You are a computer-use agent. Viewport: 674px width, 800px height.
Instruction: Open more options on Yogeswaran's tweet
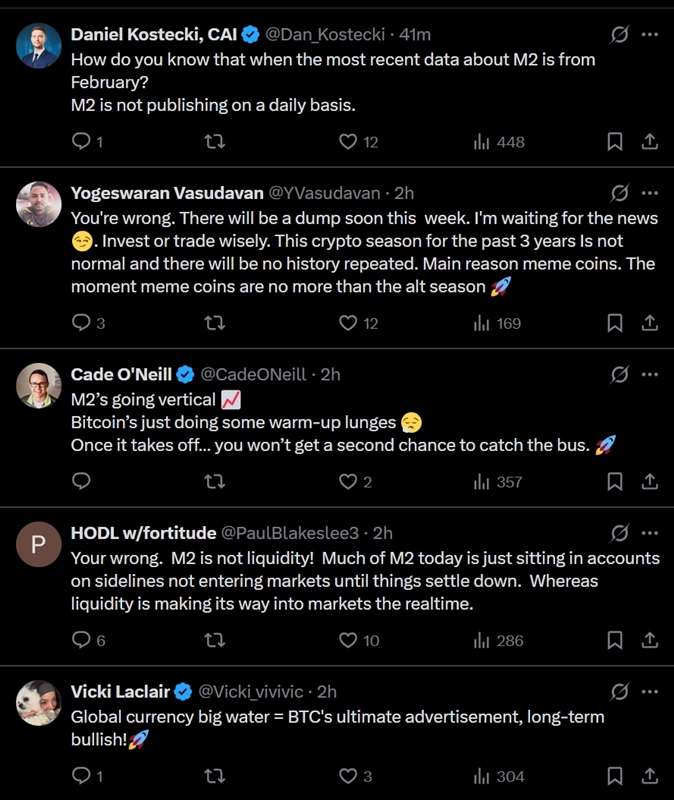[650, 193]
